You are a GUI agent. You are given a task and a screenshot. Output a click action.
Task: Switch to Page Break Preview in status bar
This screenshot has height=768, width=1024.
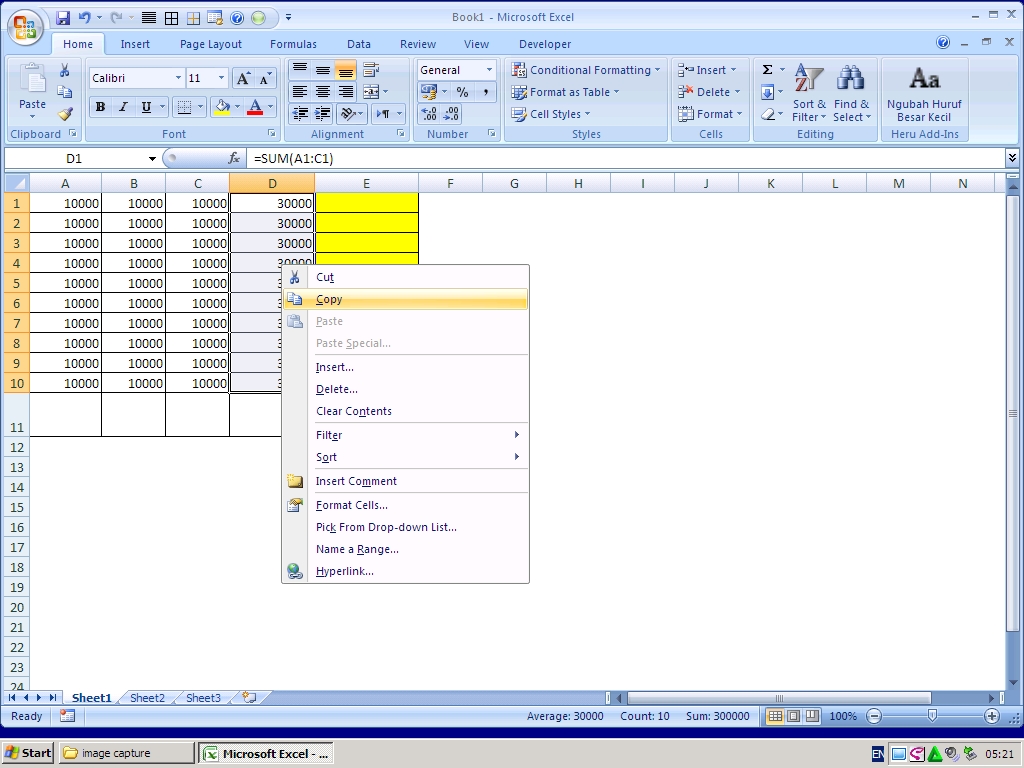[812, 716]
